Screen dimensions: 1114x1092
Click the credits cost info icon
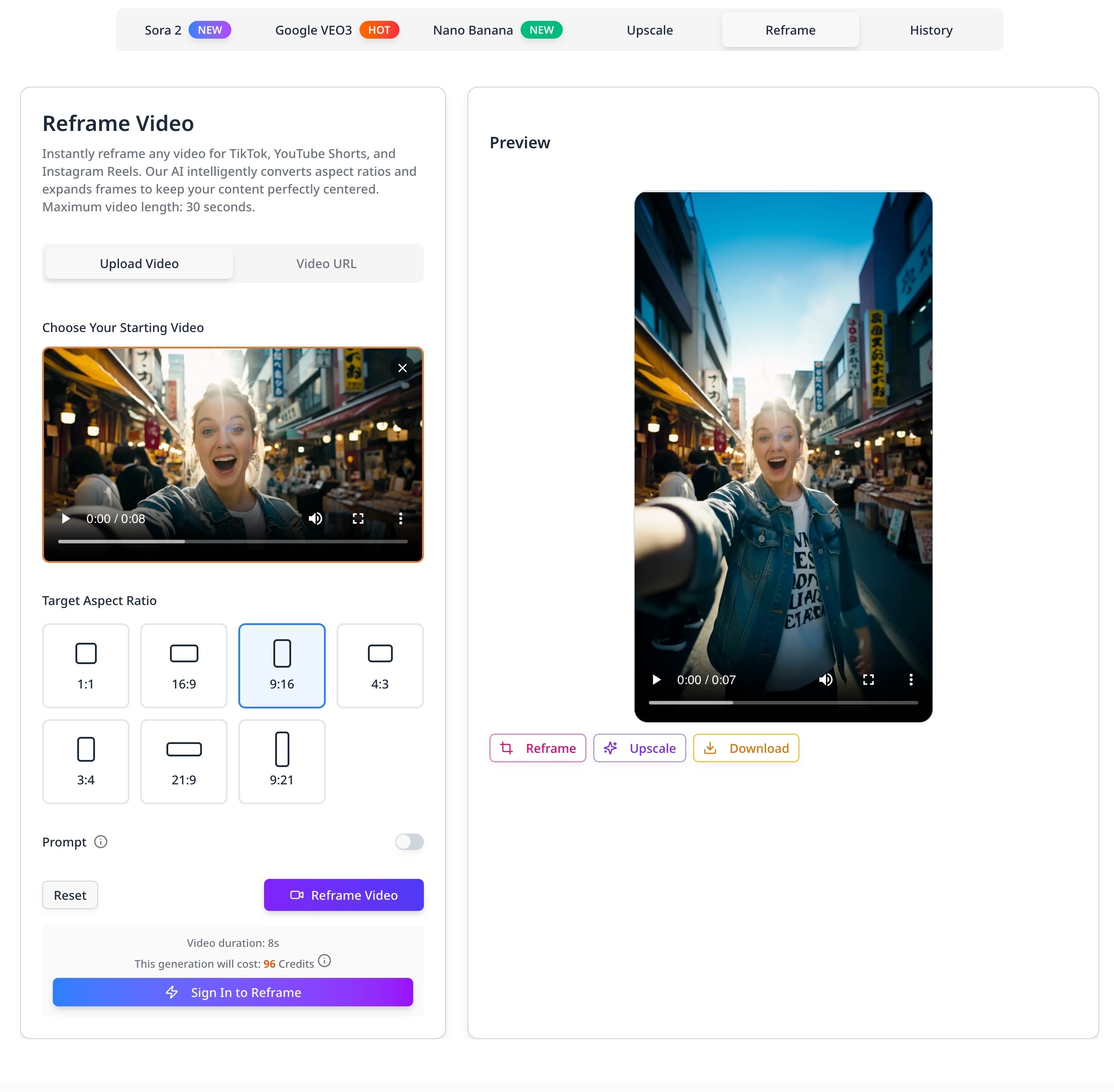(324, 961)
